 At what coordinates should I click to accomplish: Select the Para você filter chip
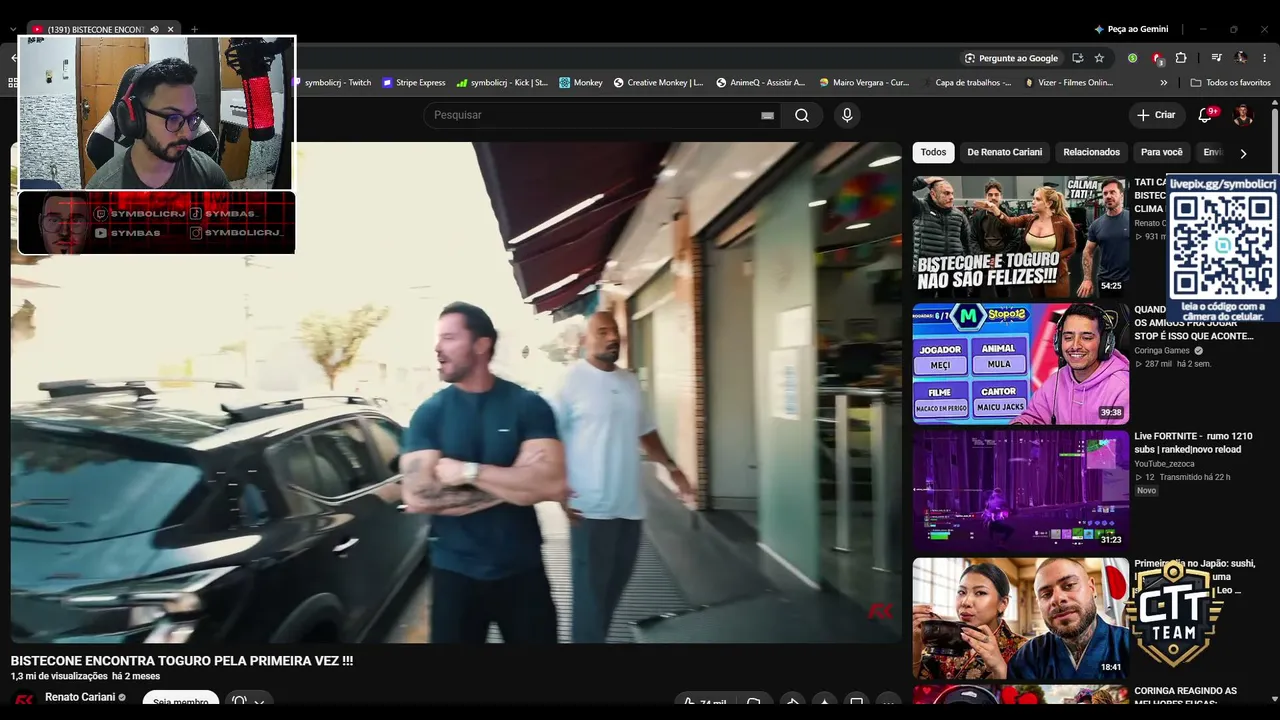[1162, 152]
